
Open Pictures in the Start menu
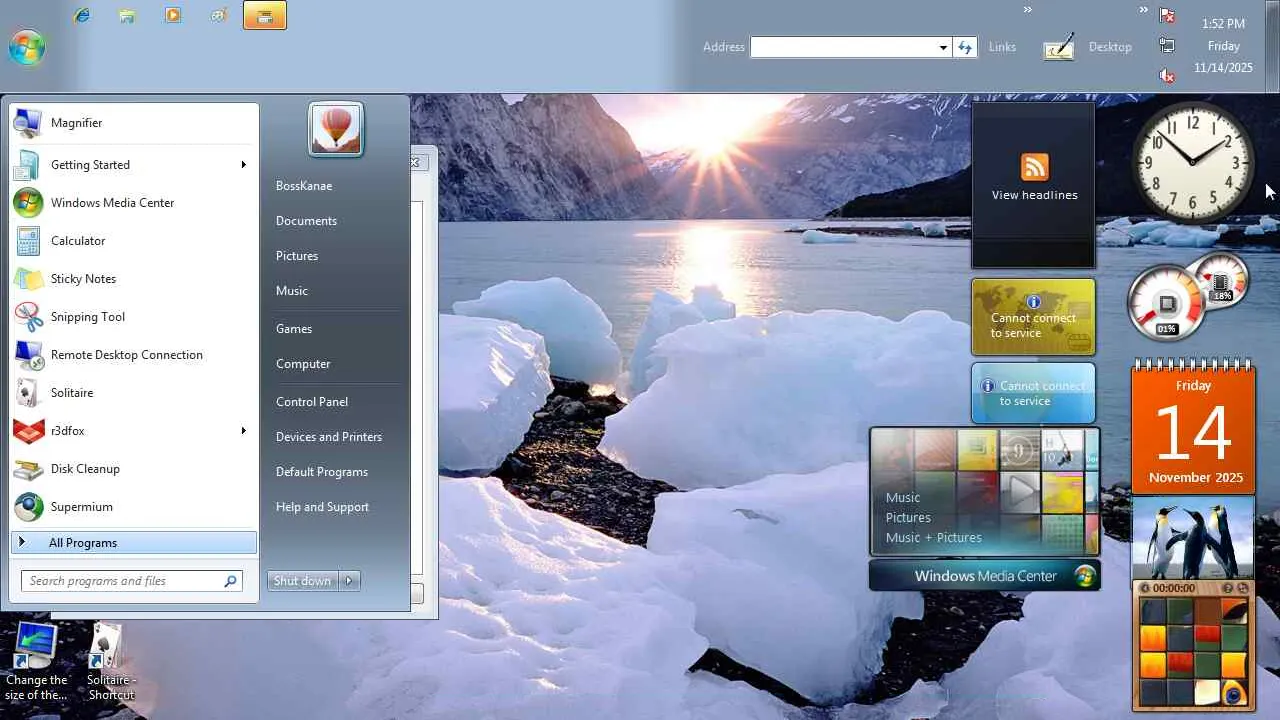pyautogui.click(x=297, y=256)
